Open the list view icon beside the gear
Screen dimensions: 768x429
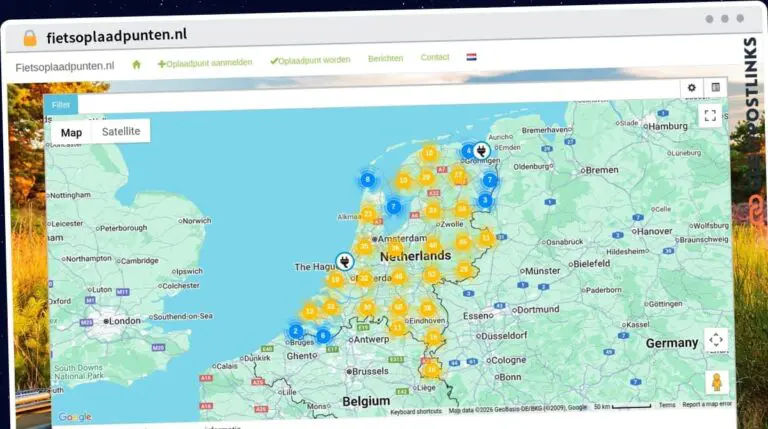[715, 88]
